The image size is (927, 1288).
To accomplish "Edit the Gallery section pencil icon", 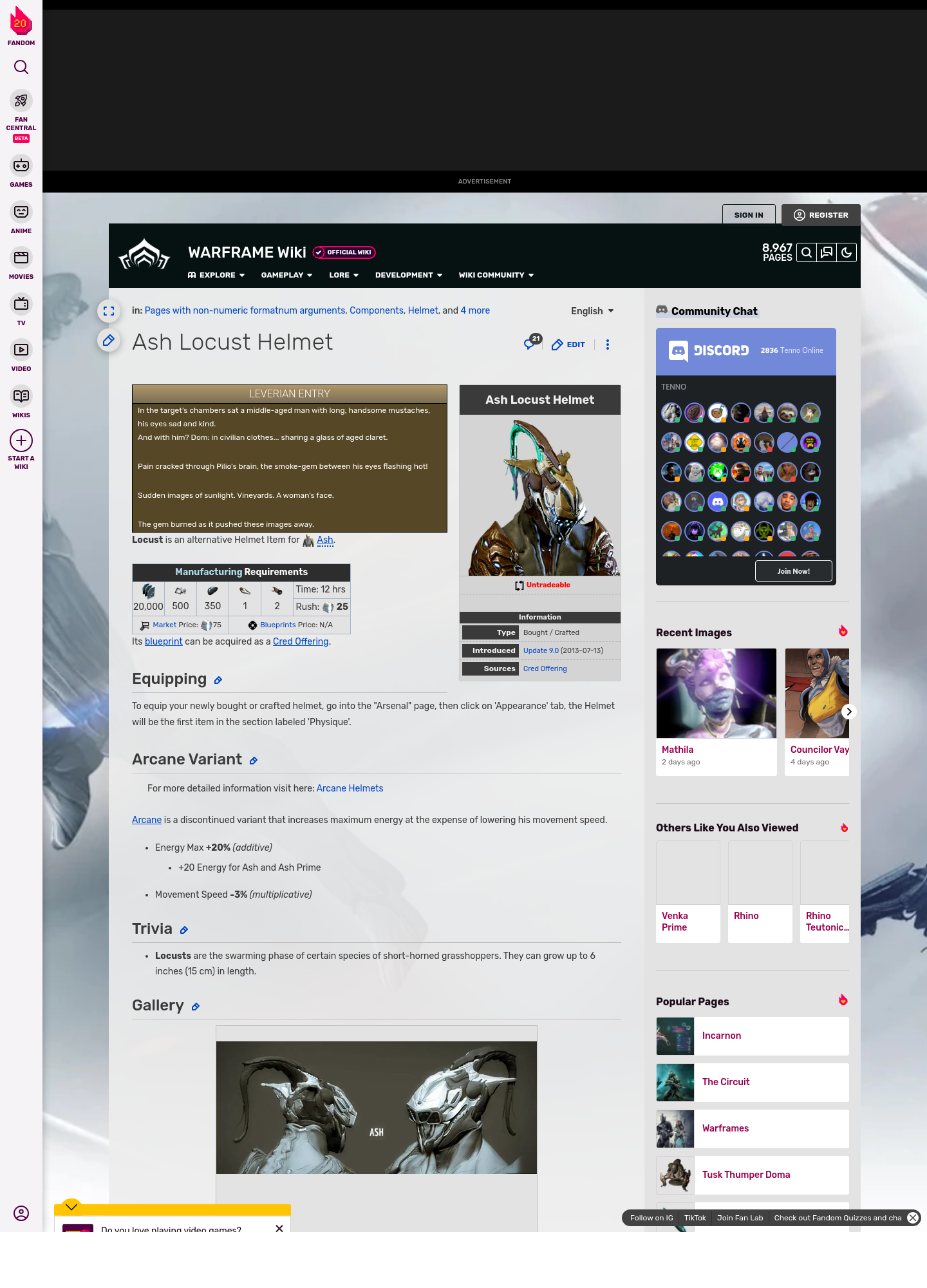I will (196, 1007).
